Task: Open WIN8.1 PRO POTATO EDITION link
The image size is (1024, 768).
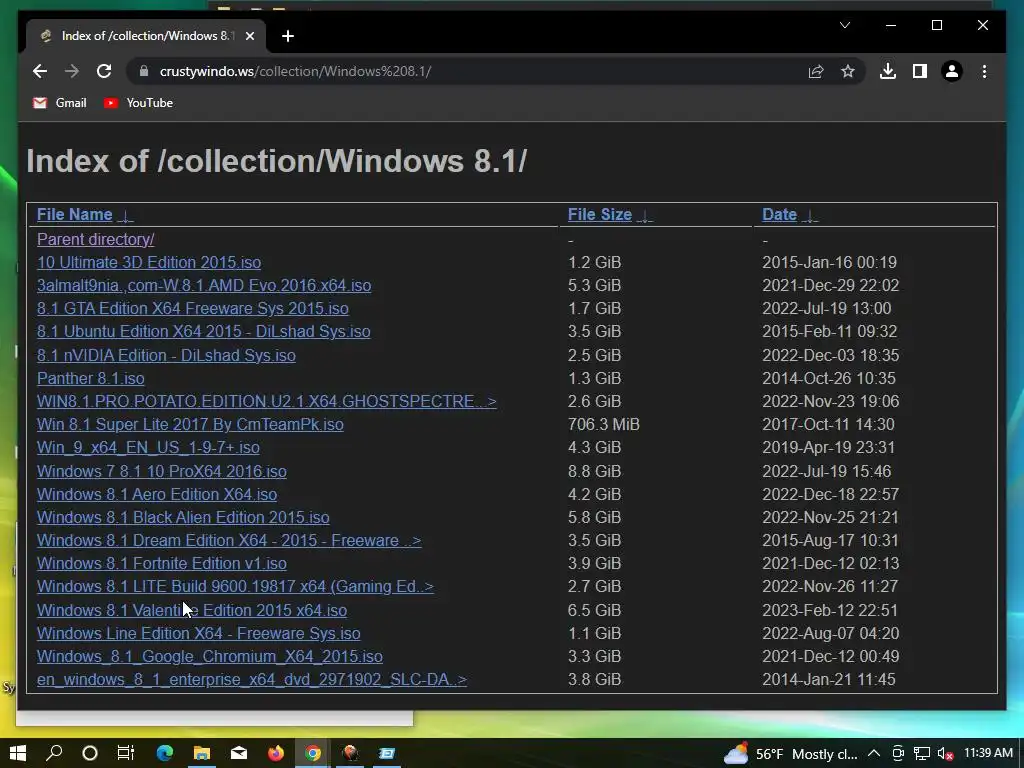Action: point(266,401)
